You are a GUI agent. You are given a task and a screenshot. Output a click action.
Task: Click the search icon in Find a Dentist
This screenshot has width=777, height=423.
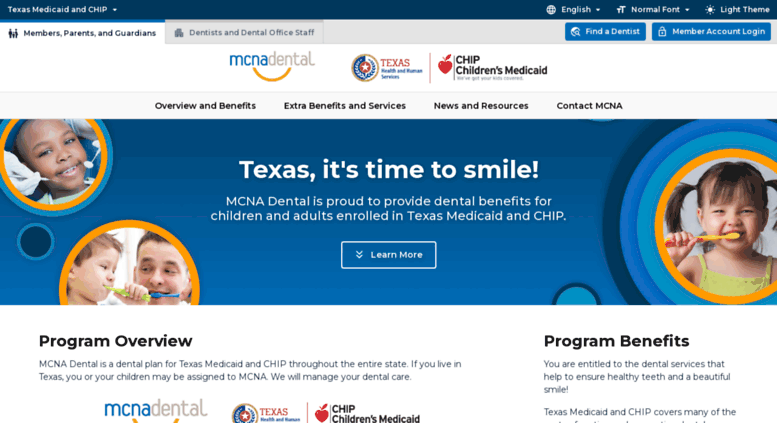click(575, 32)
